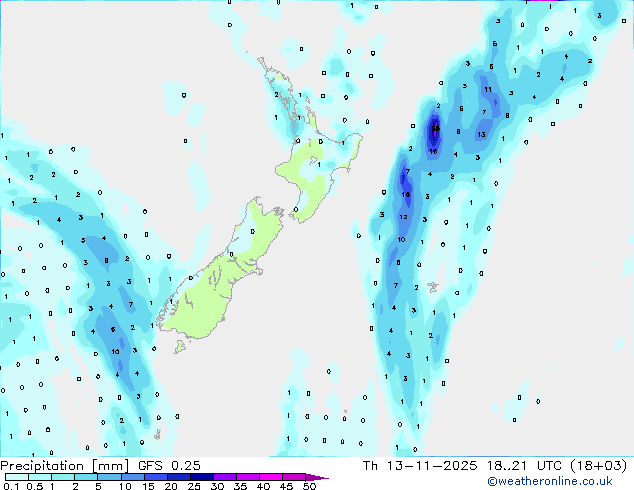Click the 2–5 mm legend color swatch

point(86,477)
